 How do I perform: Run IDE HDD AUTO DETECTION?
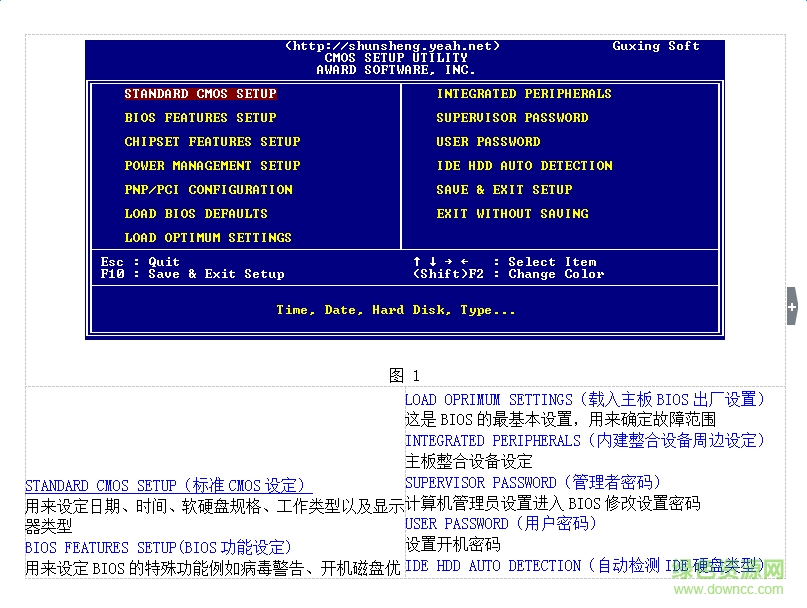pyautogui.click(x=524, y=165)
